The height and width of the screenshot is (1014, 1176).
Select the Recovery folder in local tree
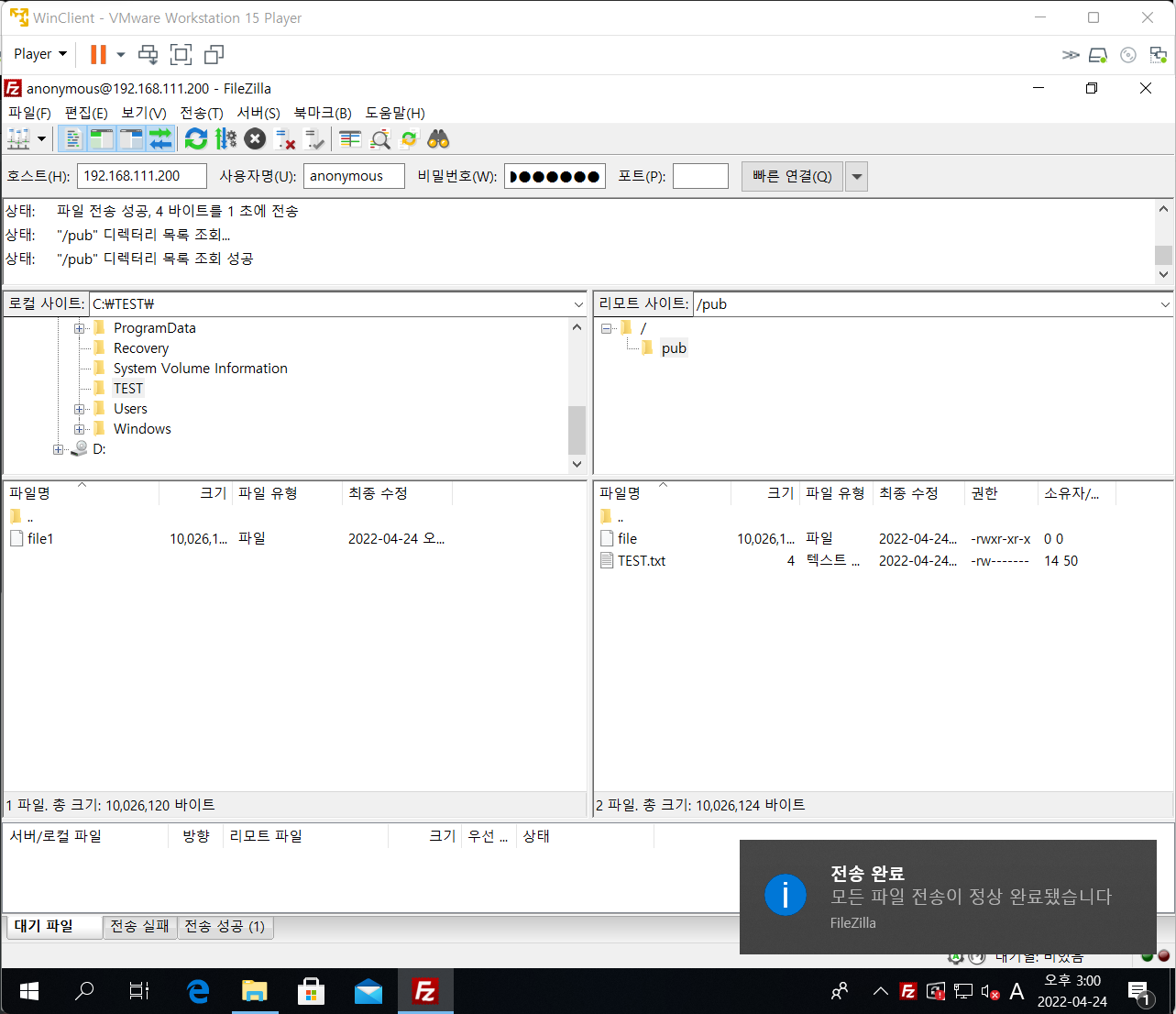click(x=141, y=348)
